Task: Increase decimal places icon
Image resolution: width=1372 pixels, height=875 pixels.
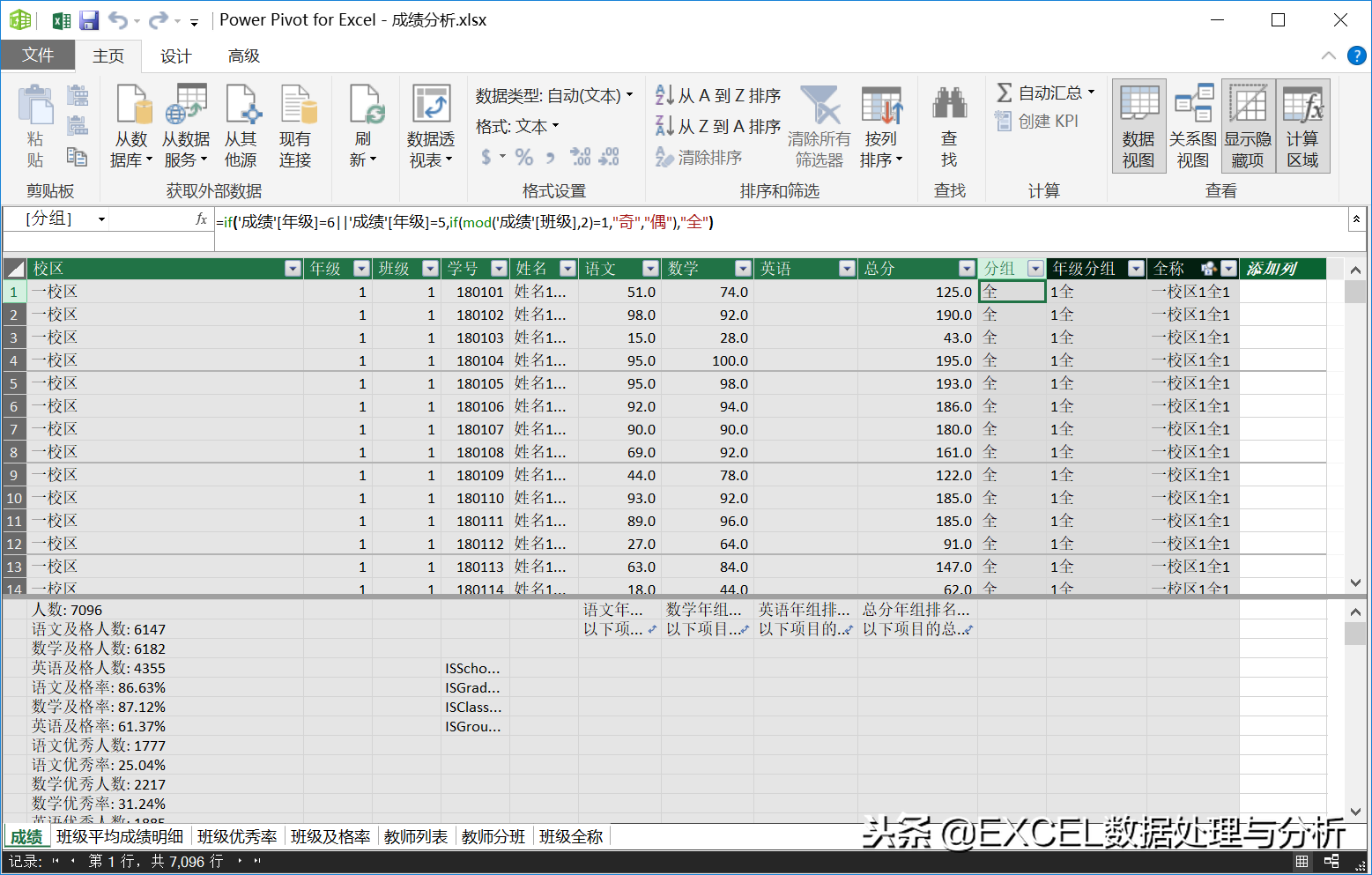Action: 581,157
